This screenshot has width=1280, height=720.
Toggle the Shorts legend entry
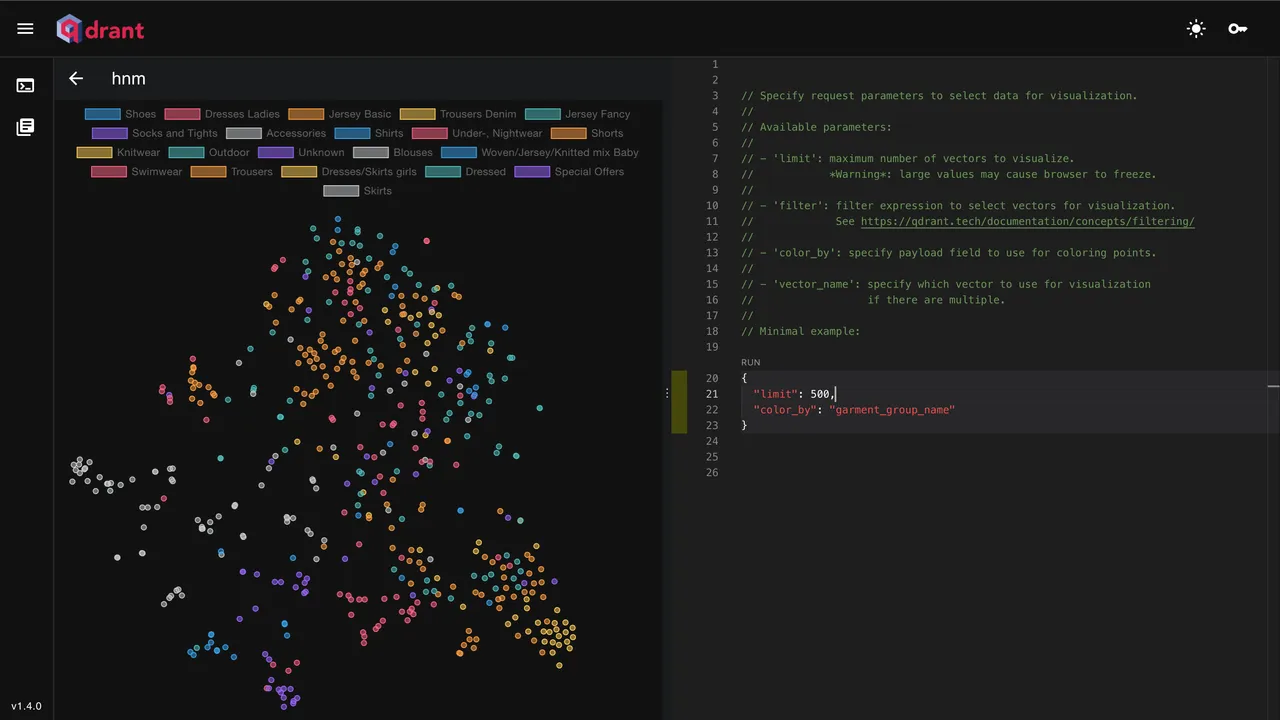point(587,133)
